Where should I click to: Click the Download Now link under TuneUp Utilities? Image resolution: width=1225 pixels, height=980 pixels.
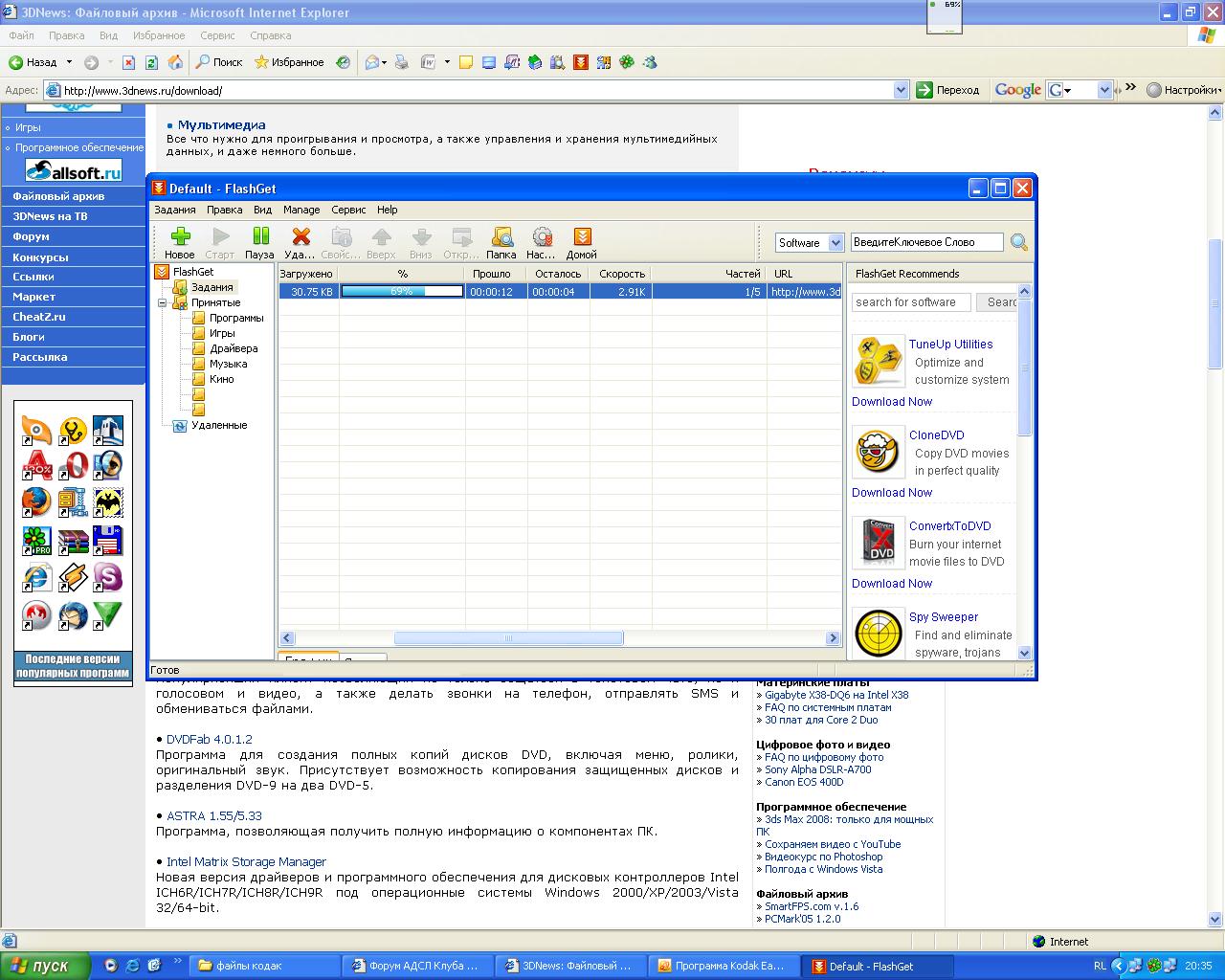[892, 402]
